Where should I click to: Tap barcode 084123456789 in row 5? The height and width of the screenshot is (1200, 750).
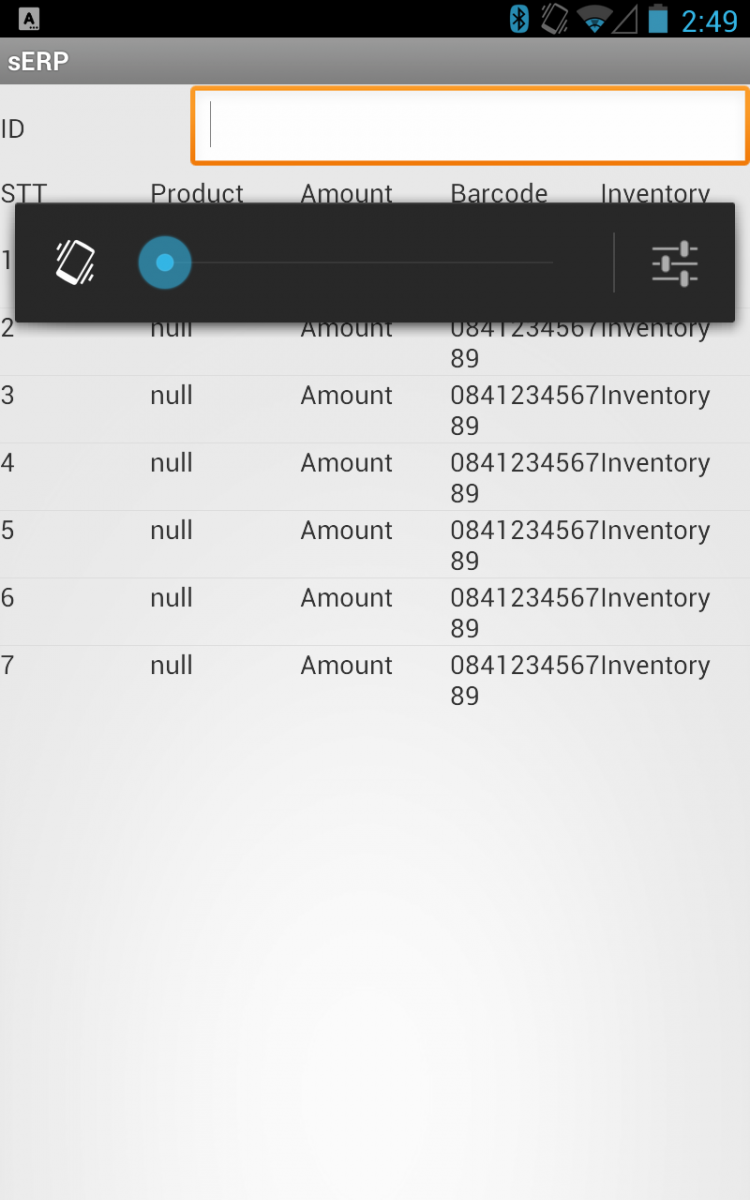pyautogui.click(x=524, y=546)
